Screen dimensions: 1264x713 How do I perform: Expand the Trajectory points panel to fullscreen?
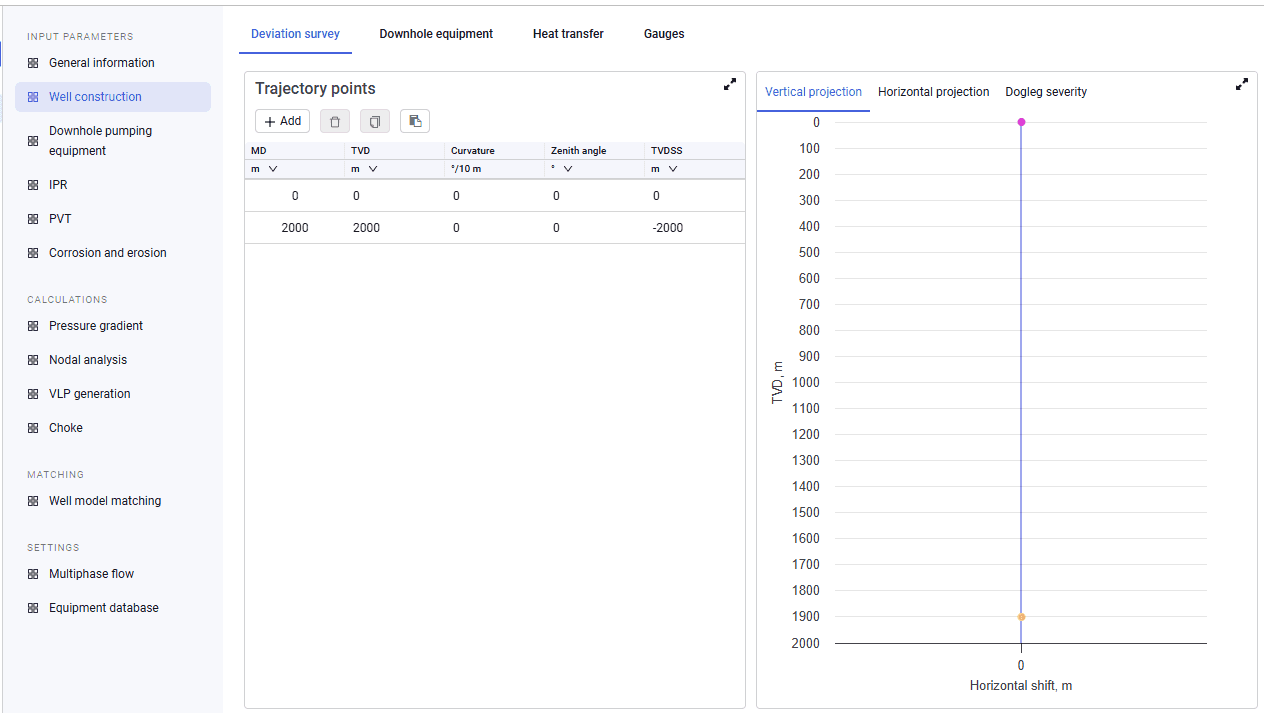[x=730, y=85]
